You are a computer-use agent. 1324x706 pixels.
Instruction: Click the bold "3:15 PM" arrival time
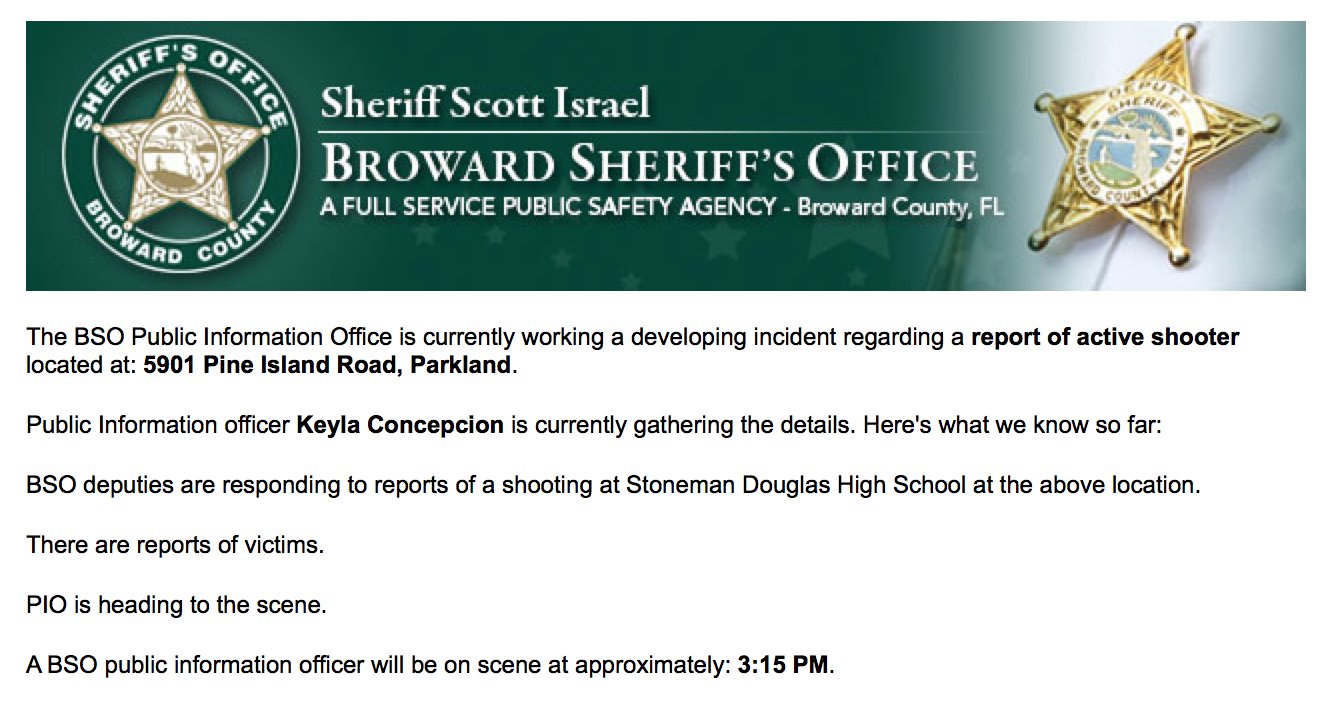coord(783,665)
